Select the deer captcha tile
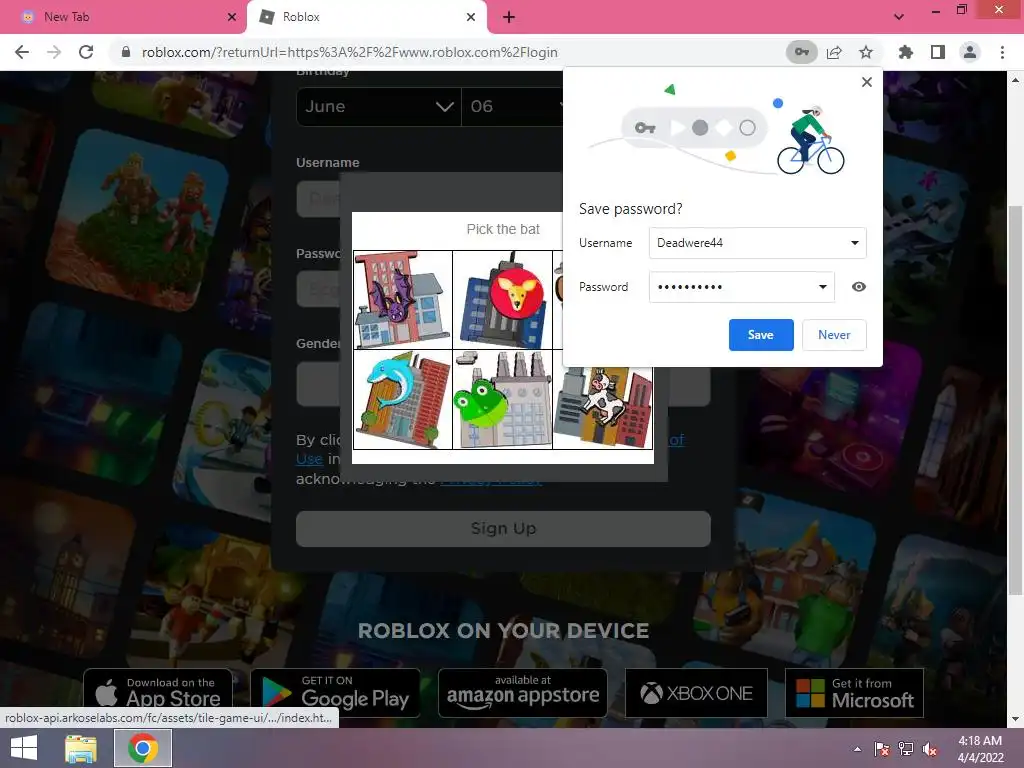 502,300
